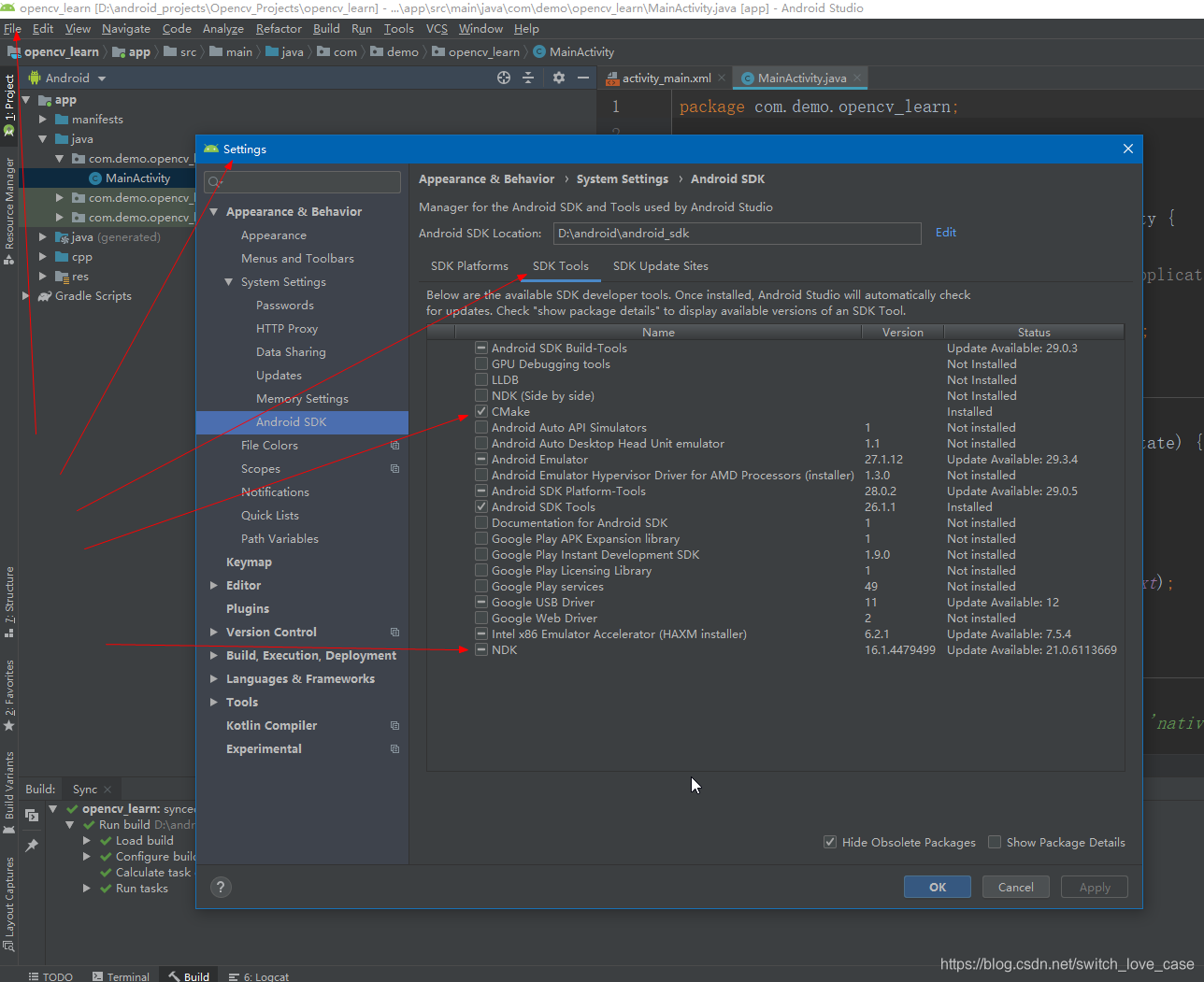Expand the Editor settings group
The height and width of the screenshot is (982, 1204).
[x=214, y=586]
